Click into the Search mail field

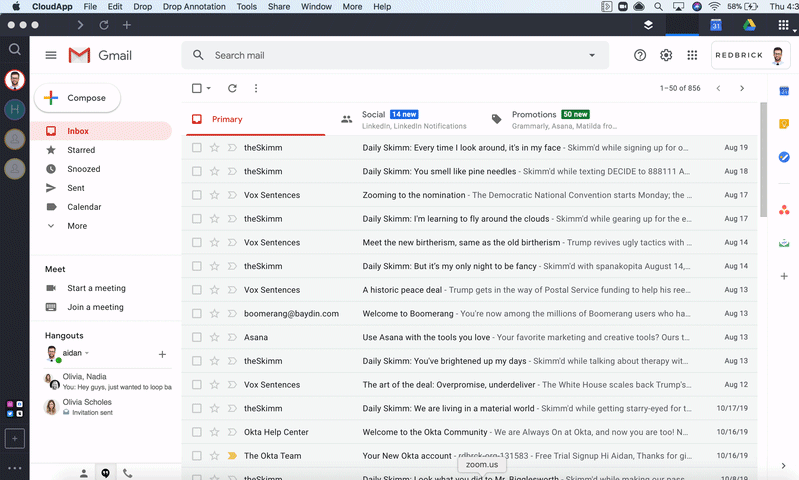[395, 55]
